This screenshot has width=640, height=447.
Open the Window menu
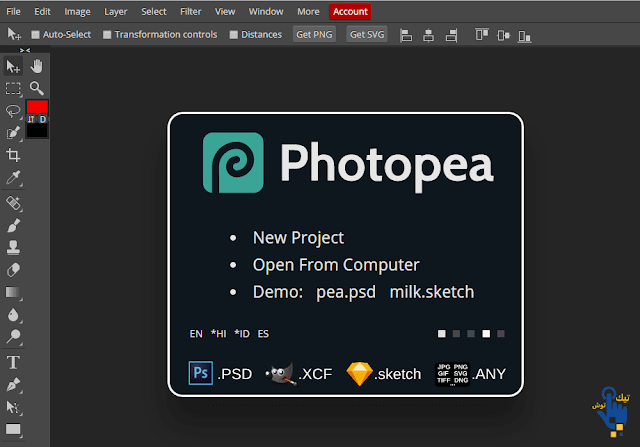click(x=266, y=11)
